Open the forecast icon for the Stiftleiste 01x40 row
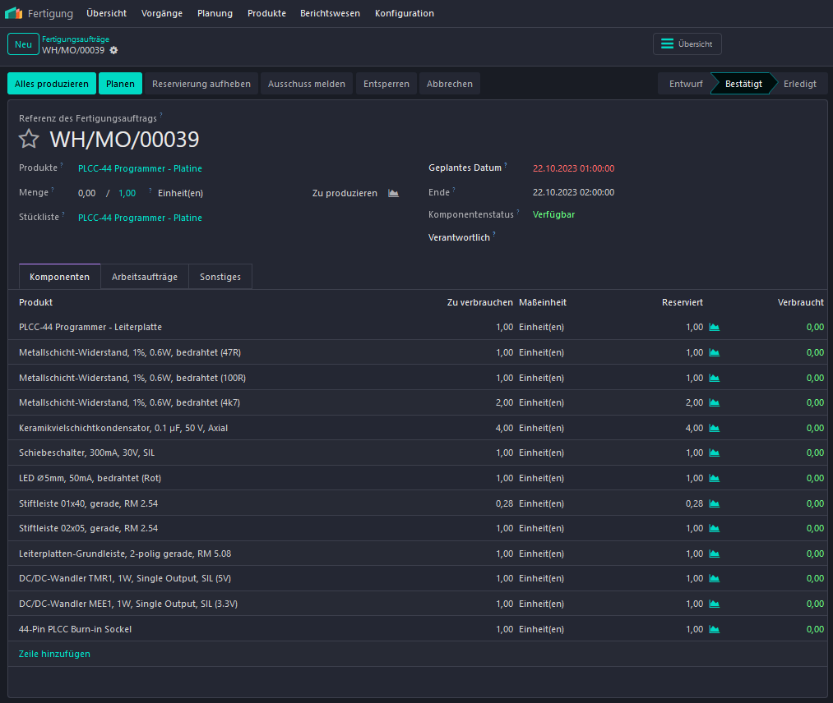This screenshot has height=703, width=833. pyautogui.click(x=715, y=504)
